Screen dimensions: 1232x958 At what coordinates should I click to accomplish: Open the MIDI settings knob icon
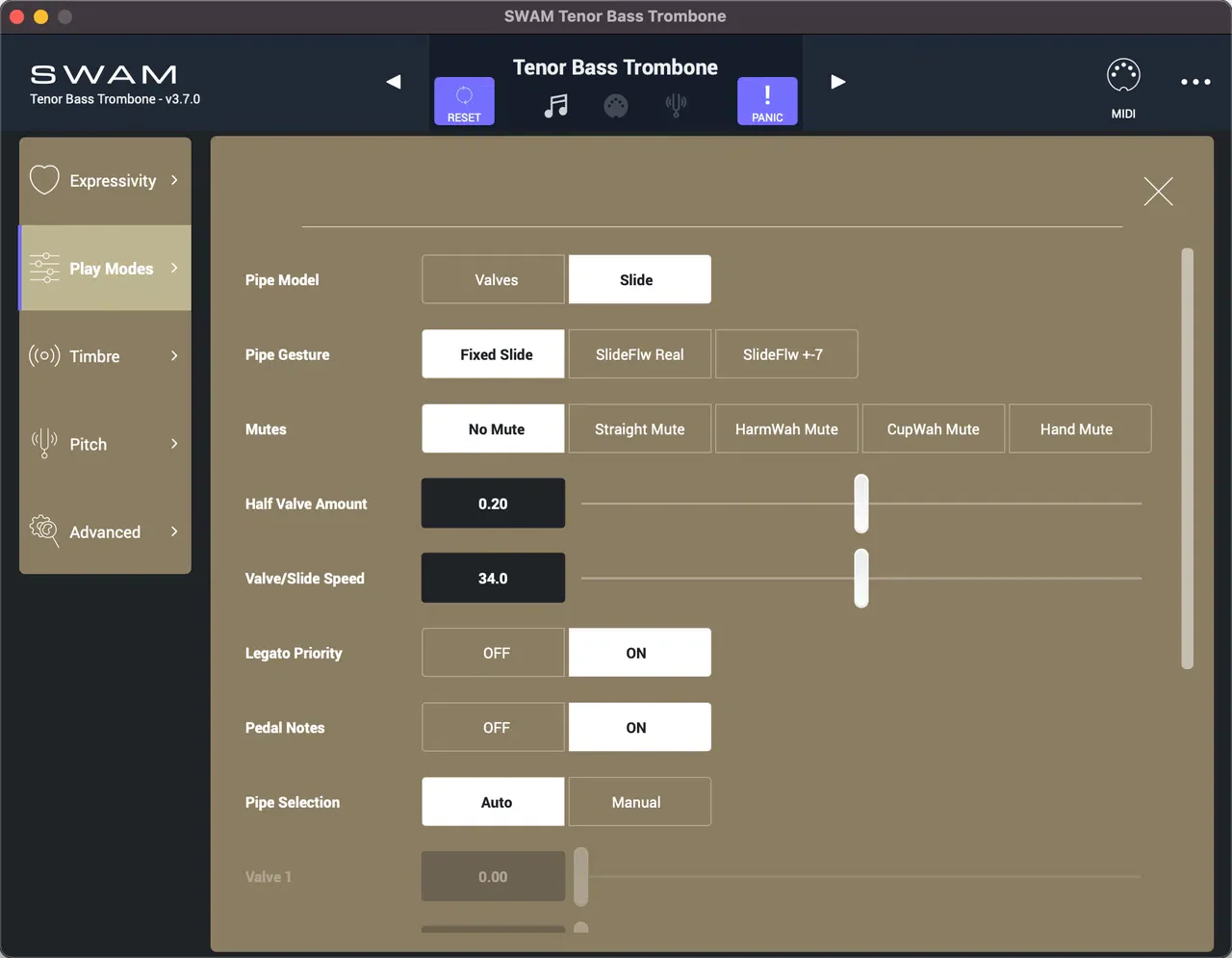point(1123,89)
